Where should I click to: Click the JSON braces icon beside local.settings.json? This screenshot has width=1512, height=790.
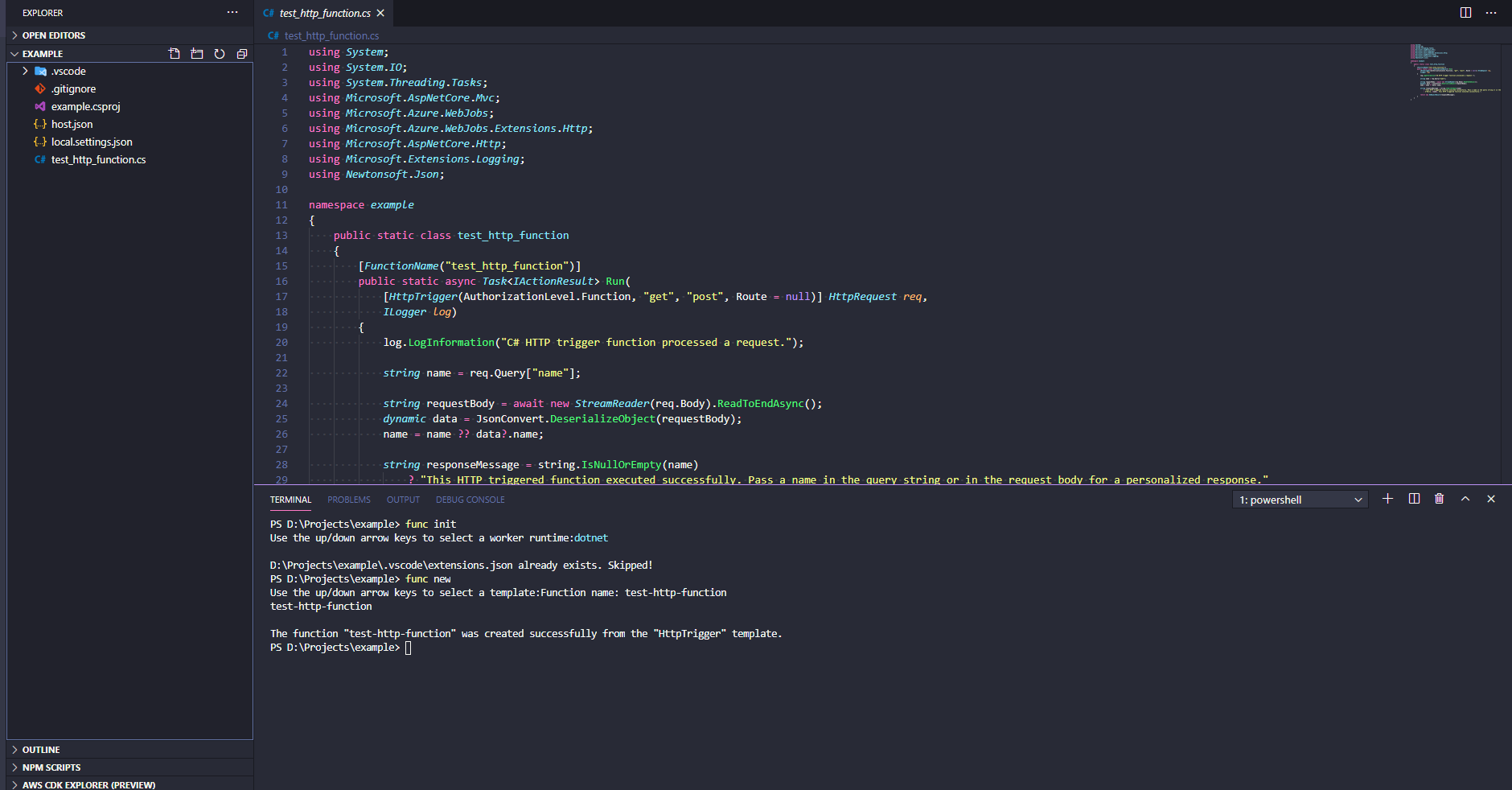(40, 142)
